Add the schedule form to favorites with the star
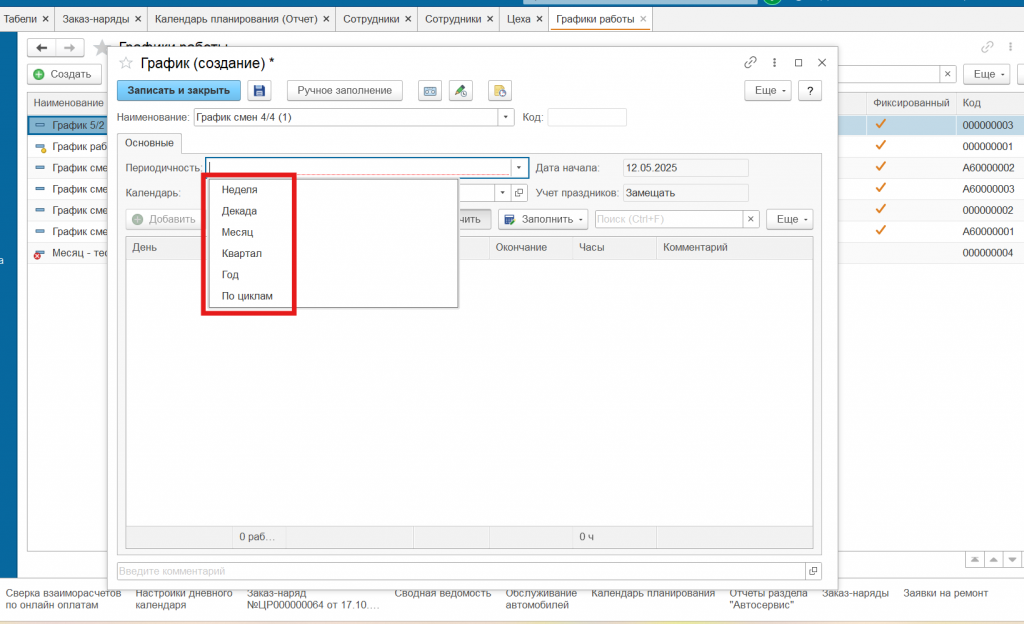Screen dimensions: 1024x624 [x=126, y=63]
